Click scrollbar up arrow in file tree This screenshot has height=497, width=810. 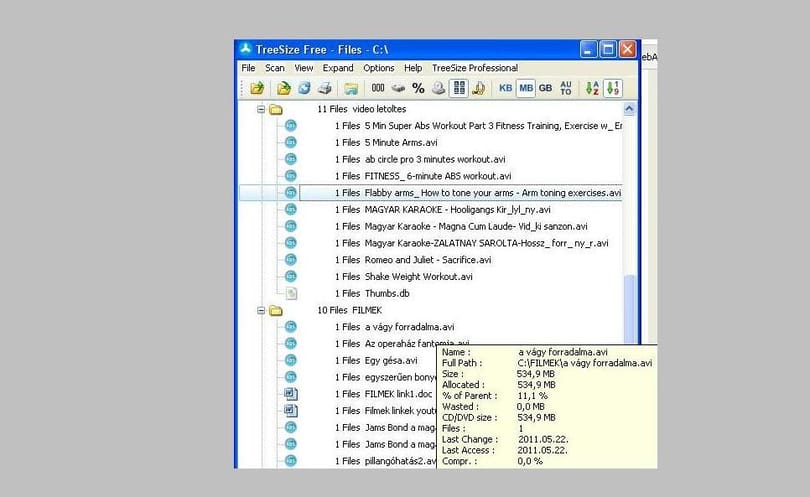pyautogui.click(x=629, y=108)
